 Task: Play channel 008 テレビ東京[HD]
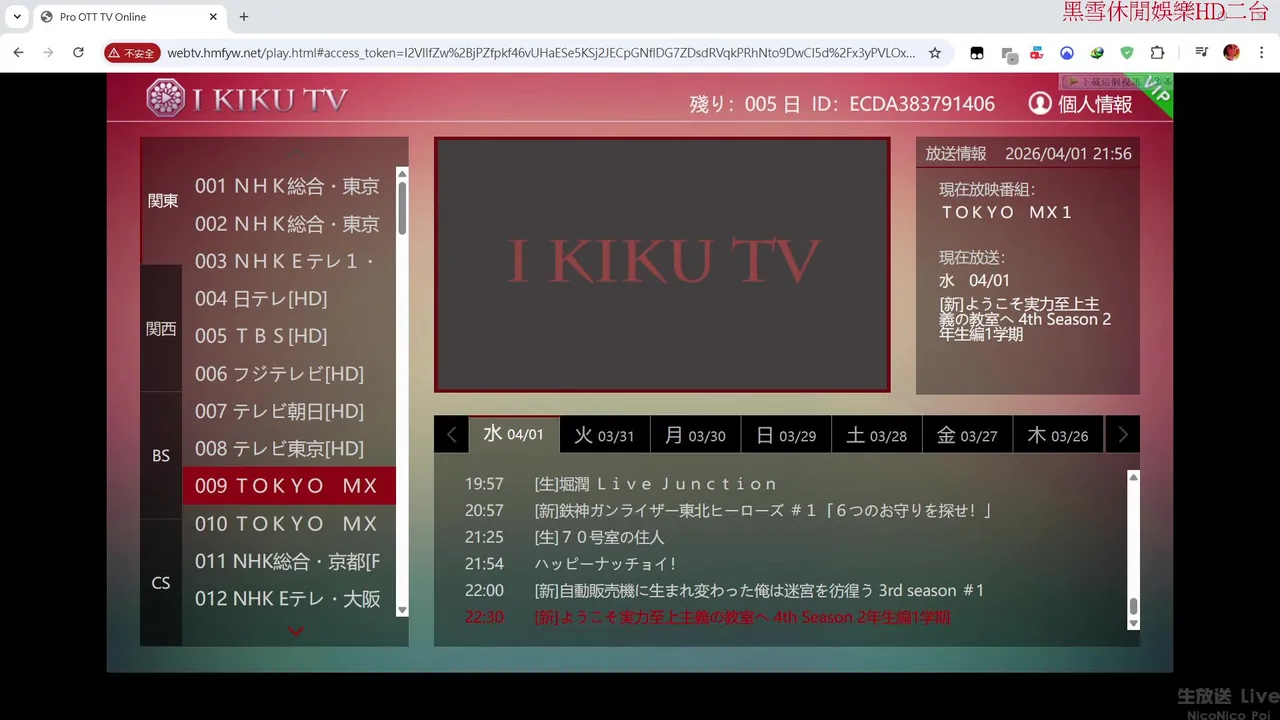(289, 448)
